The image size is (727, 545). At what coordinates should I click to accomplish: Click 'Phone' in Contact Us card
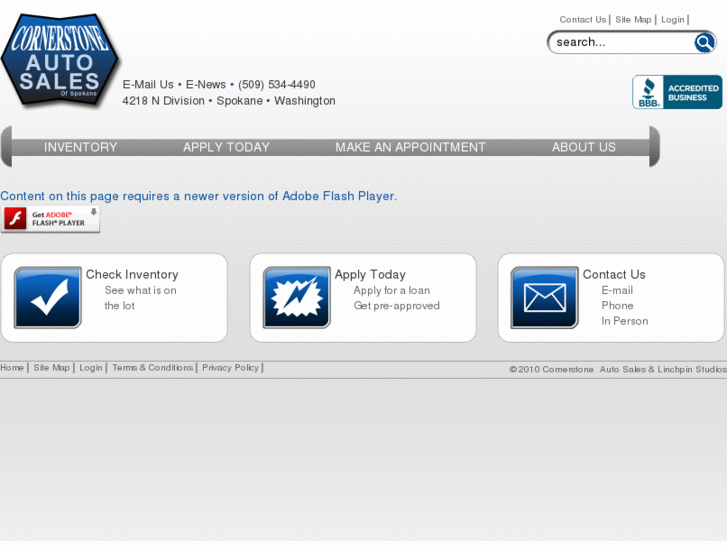617,306
